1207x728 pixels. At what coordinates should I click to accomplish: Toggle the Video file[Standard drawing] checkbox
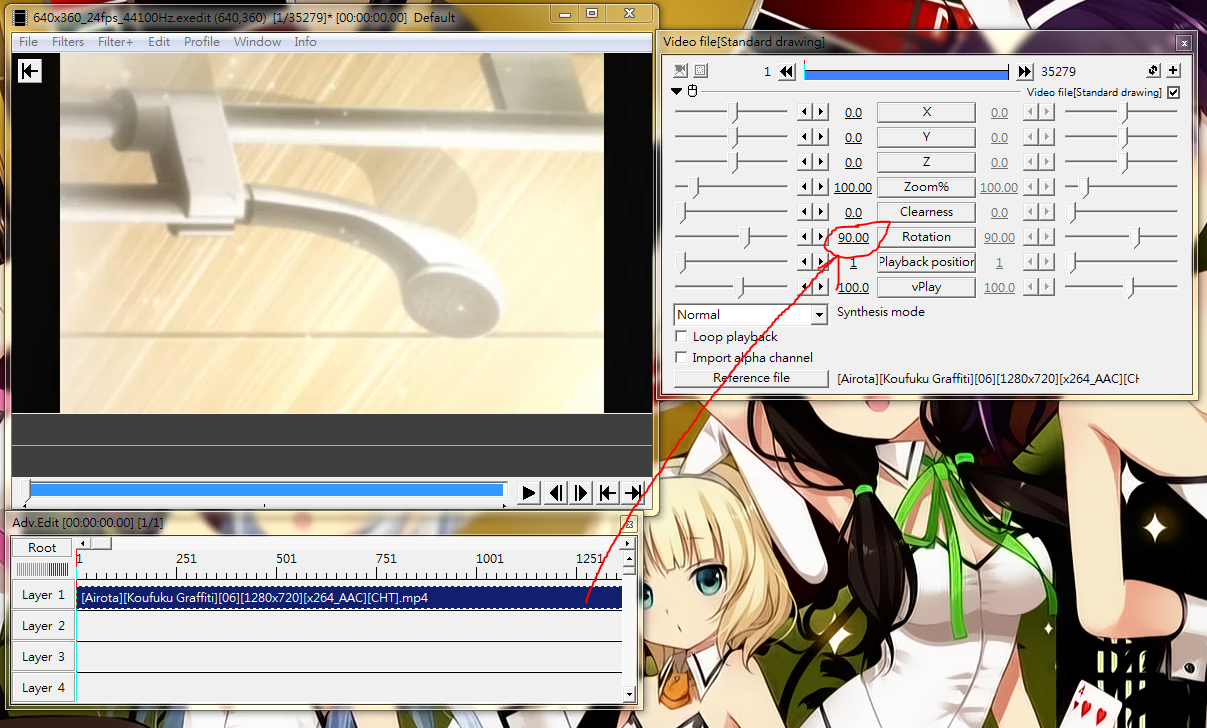click(x=1173, y=92)
